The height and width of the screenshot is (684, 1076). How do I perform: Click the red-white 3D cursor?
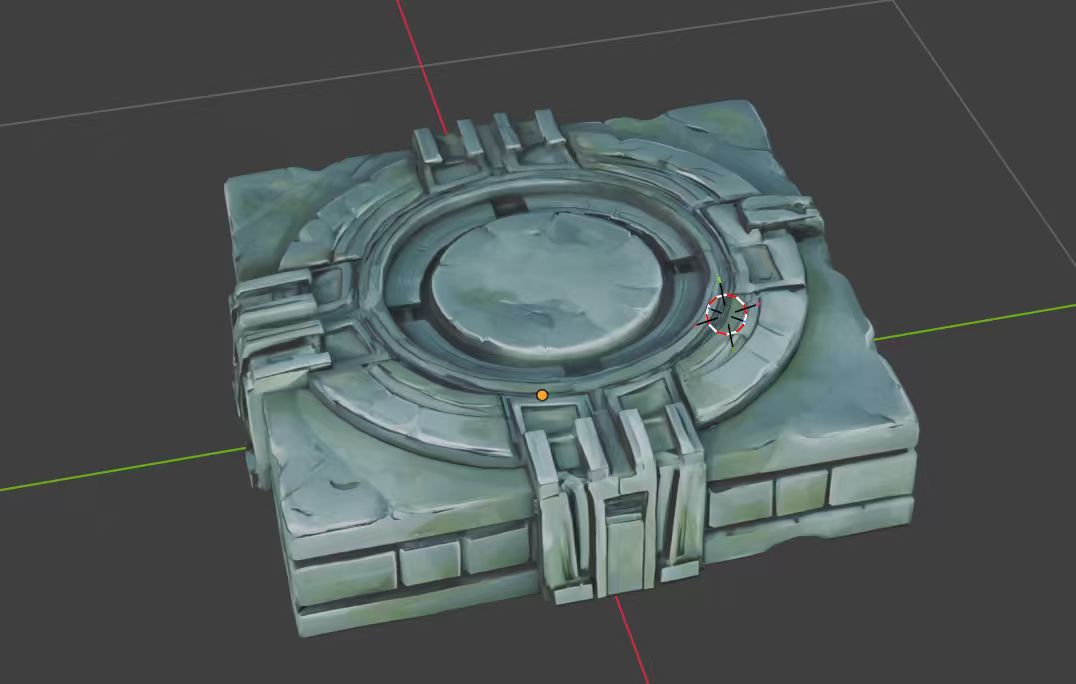pos(727,315)
